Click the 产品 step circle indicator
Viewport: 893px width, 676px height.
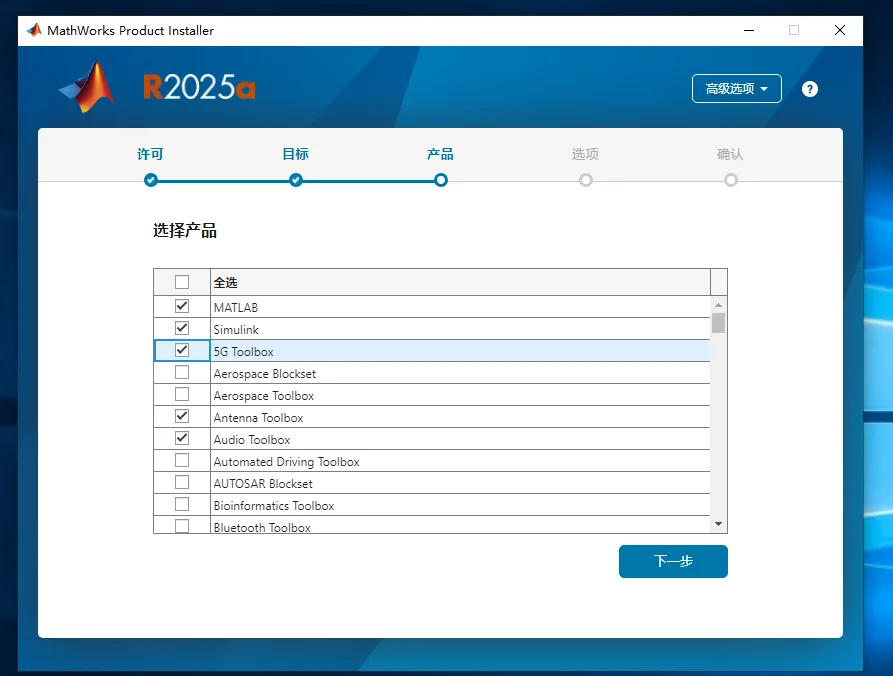(x=441, y=180)
